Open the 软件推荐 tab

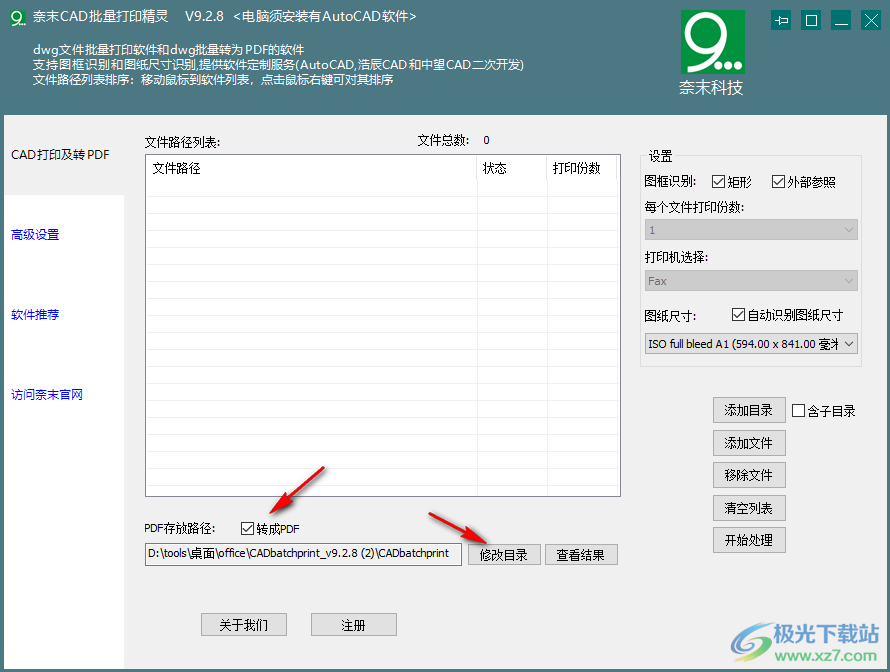click(35, 314)
